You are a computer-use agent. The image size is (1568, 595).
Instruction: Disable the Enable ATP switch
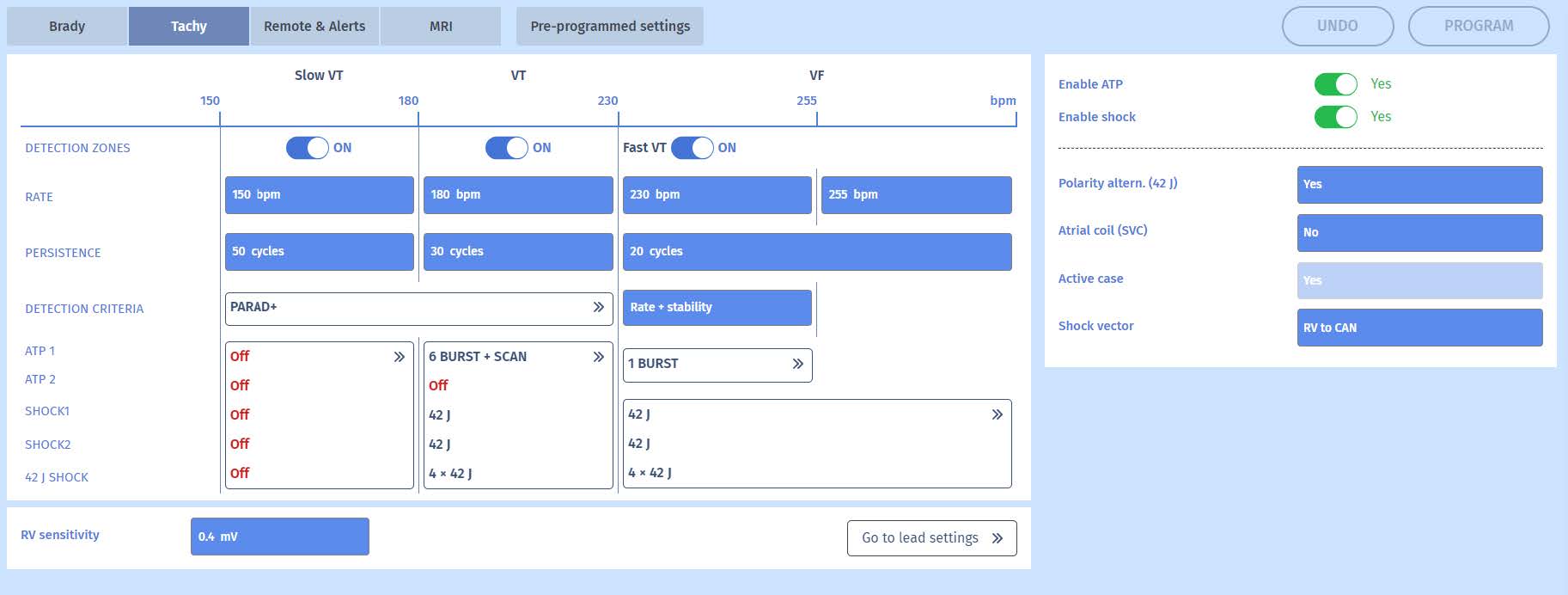[1335, 84]
